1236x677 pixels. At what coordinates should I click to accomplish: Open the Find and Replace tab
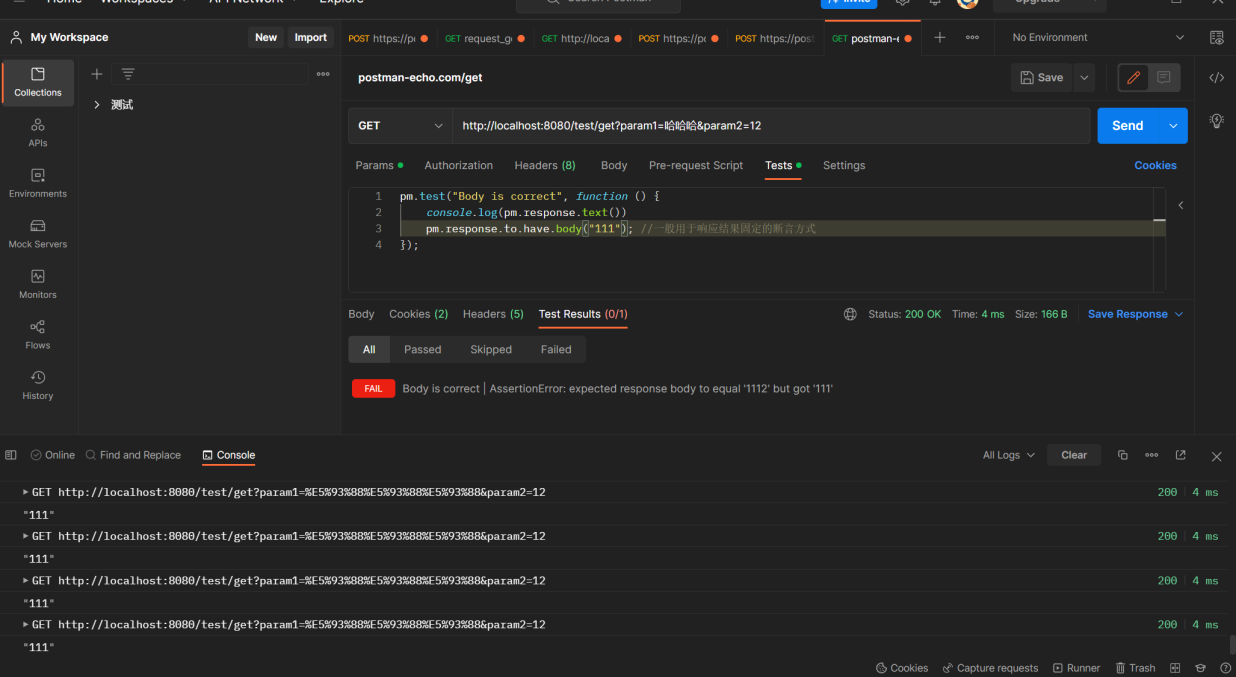[x=133, y=455]
